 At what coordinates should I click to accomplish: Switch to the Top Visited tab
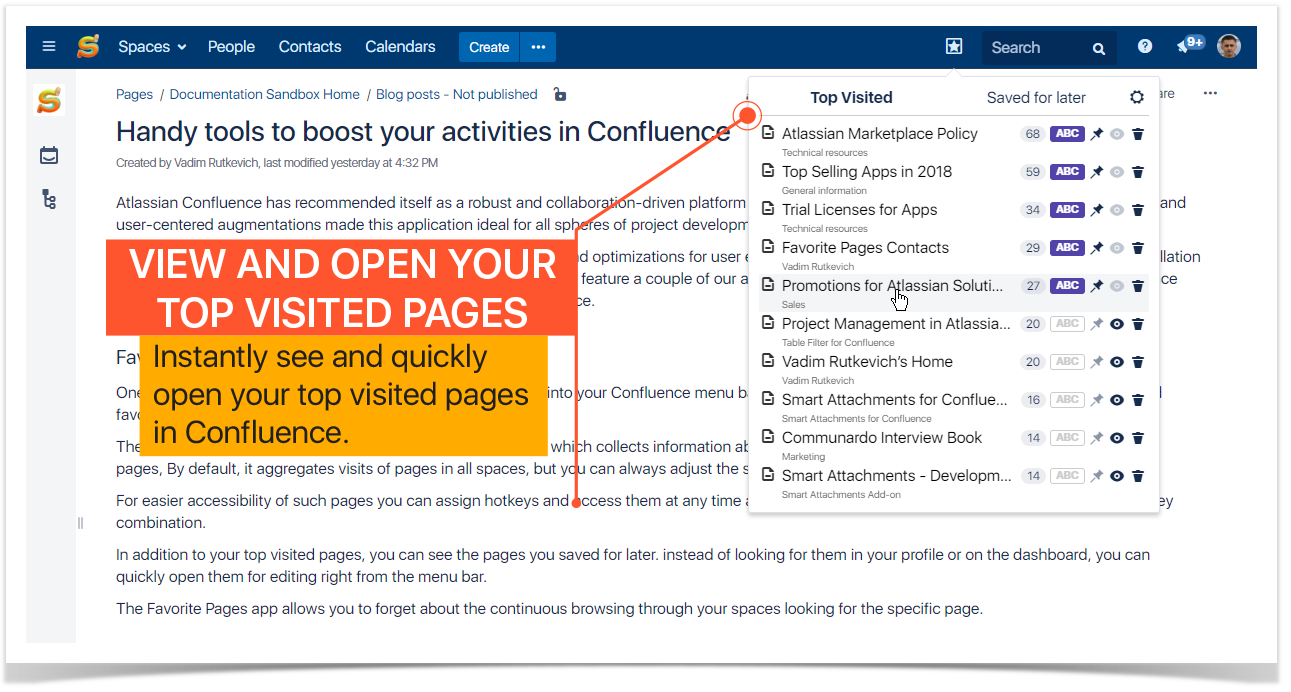(851, 97)
